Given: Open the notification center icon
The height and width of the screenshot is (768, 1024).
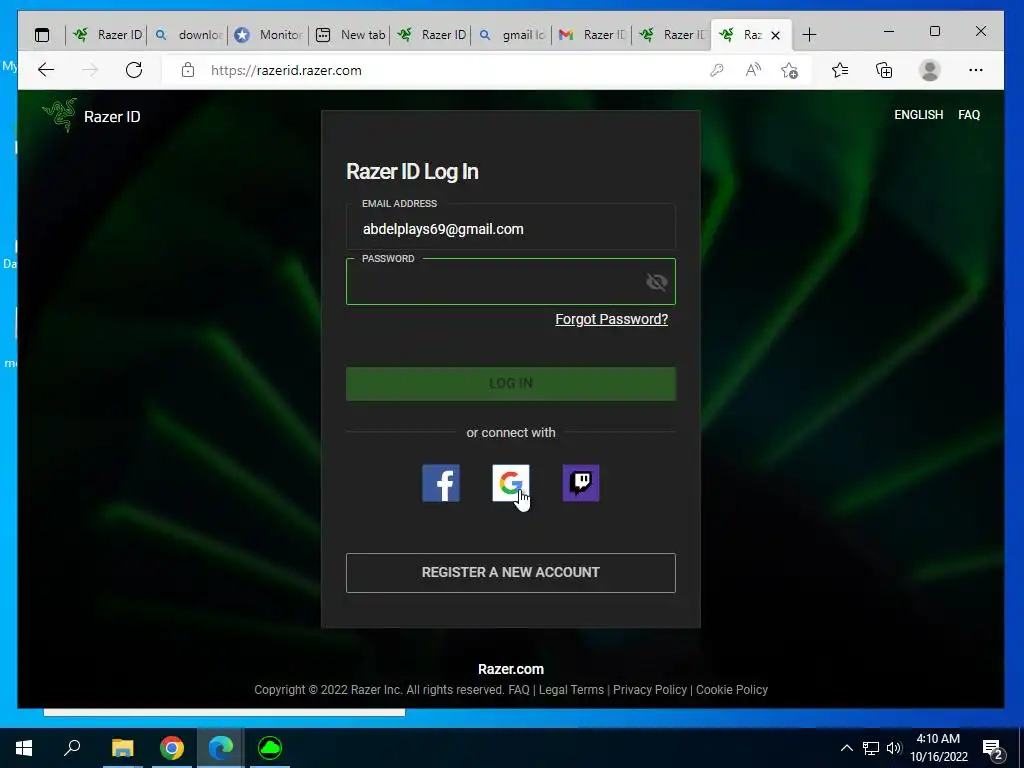Looking at the screenshot, I should coord(993,749).
